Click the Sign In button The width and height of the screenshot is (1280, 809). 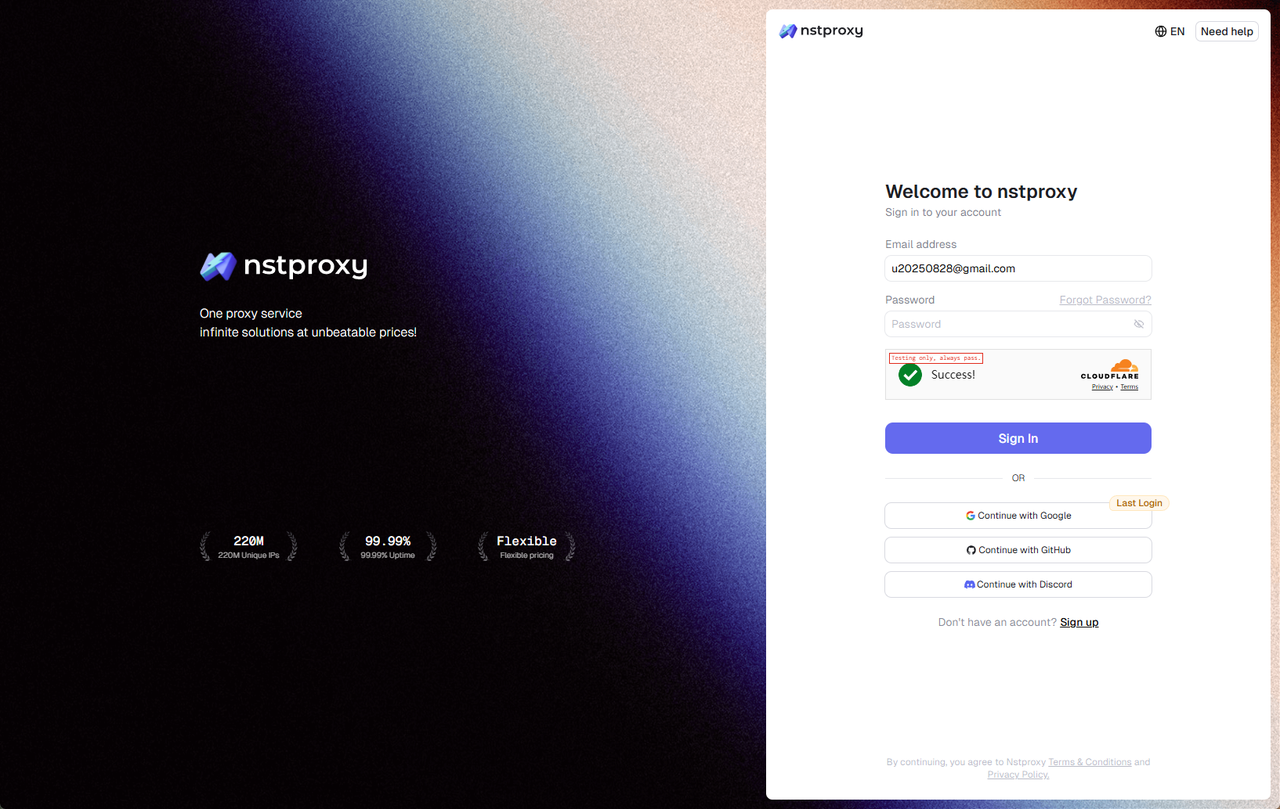pyautogui.click(x=1017, y=438)
